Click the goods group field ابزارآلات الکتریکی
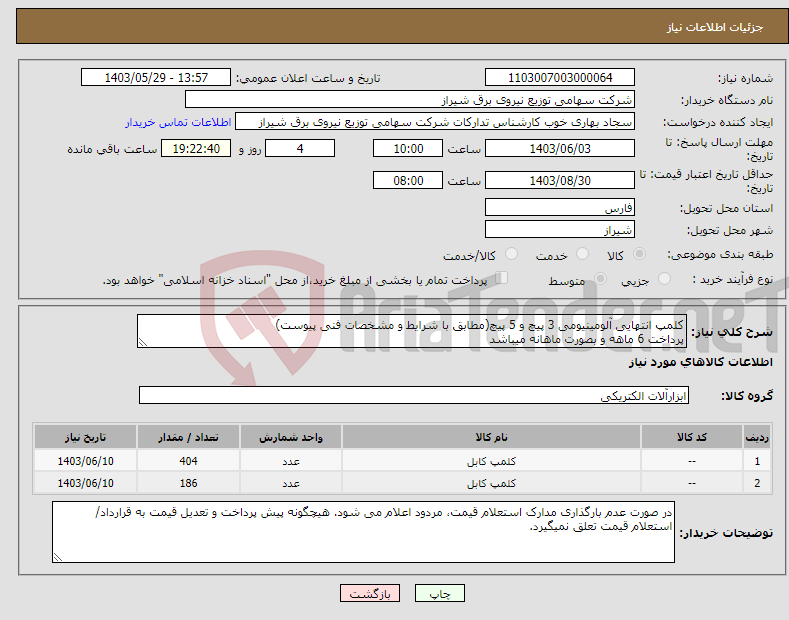Viewport: 789px width, 620px height. 414,396
